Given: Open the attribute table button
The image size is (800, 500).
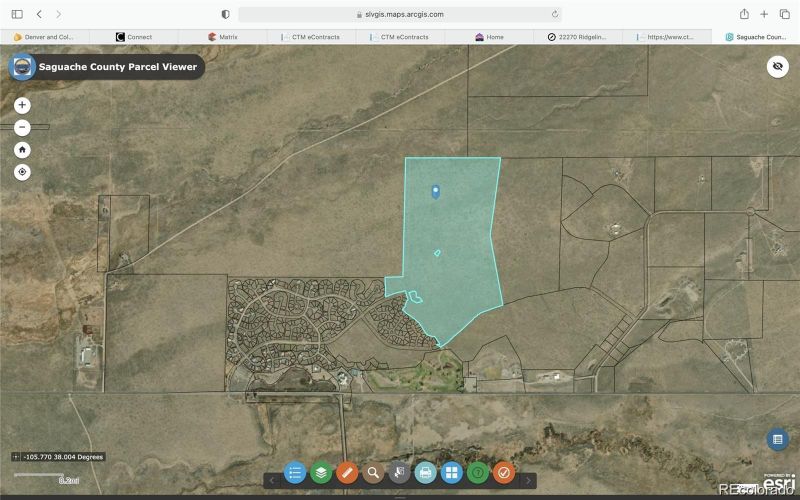Looking at the screenshot, I should point(778,439).
